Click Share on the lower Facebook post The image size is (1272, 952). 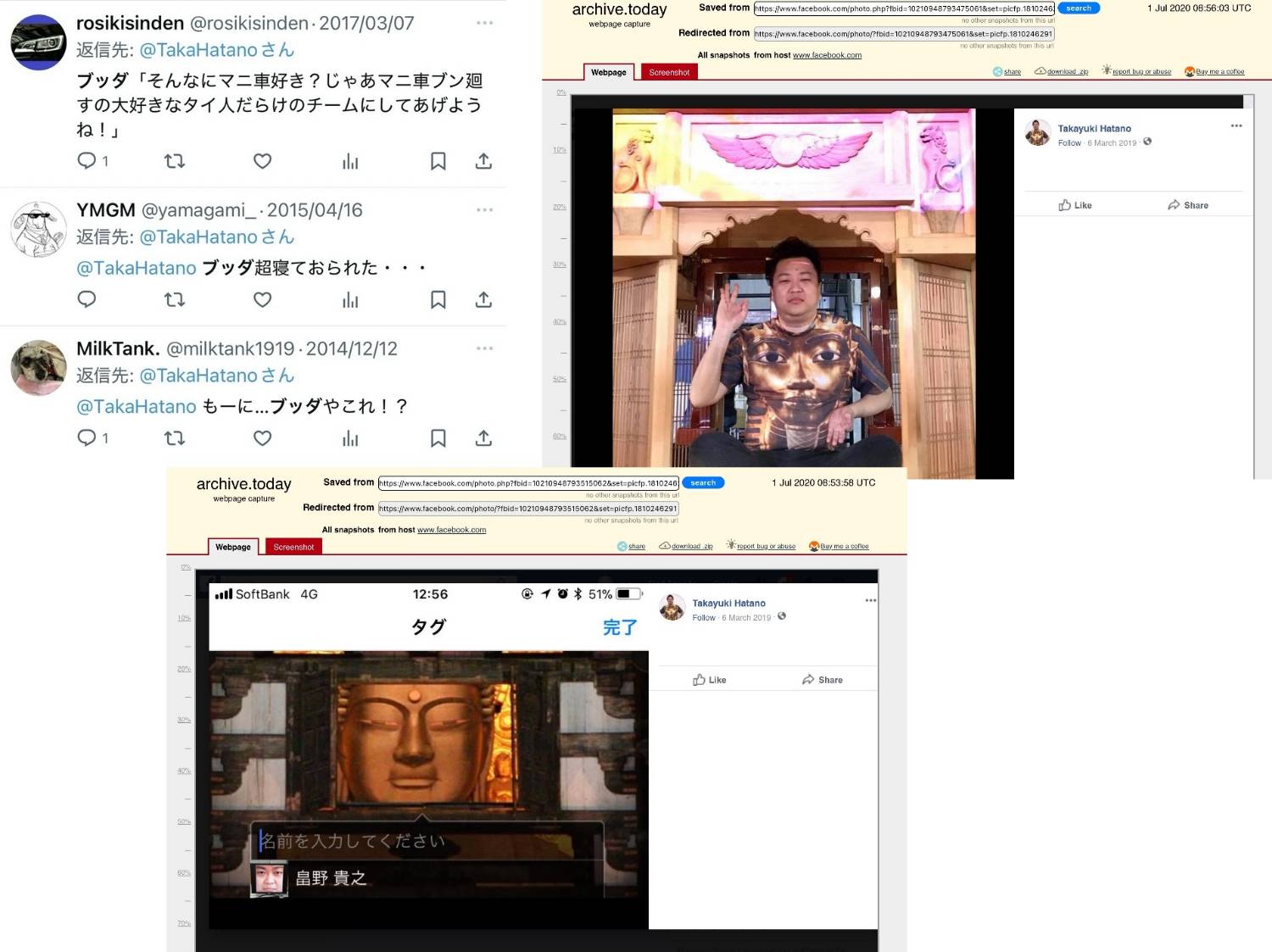[822, 680]
